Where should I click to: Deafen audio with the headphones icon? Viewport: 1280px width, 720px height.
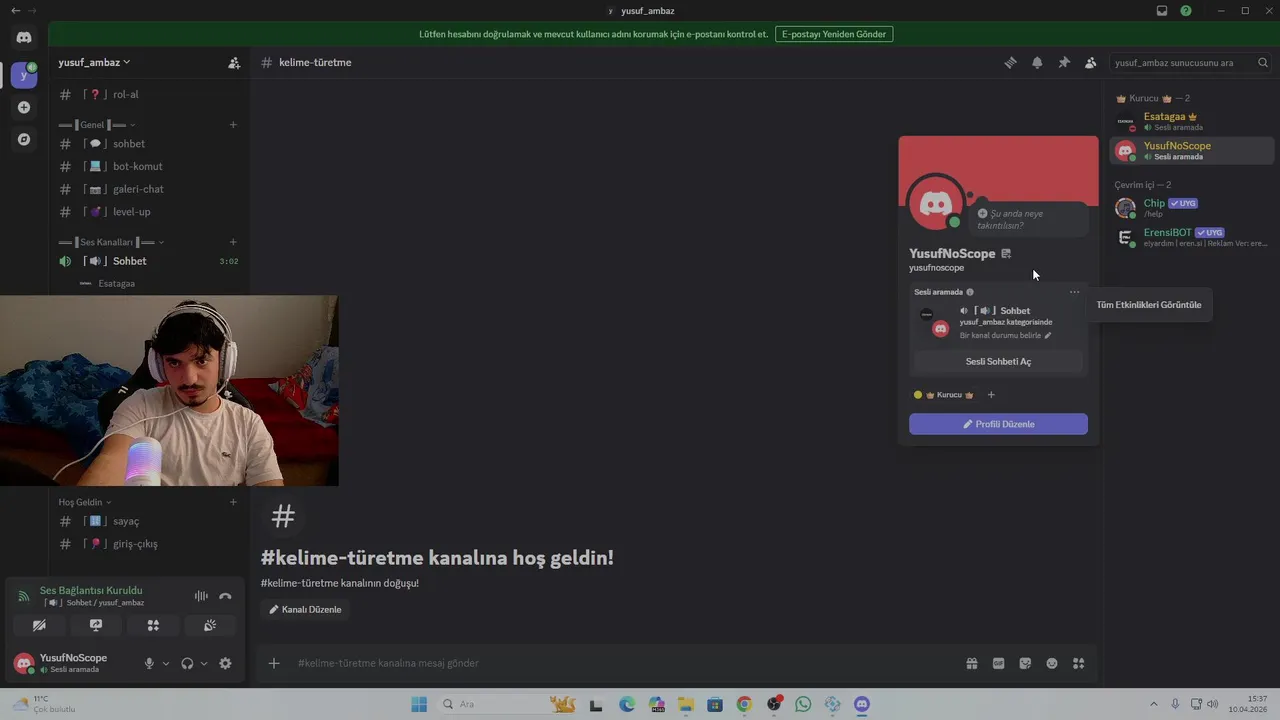(x=187, y=663)
